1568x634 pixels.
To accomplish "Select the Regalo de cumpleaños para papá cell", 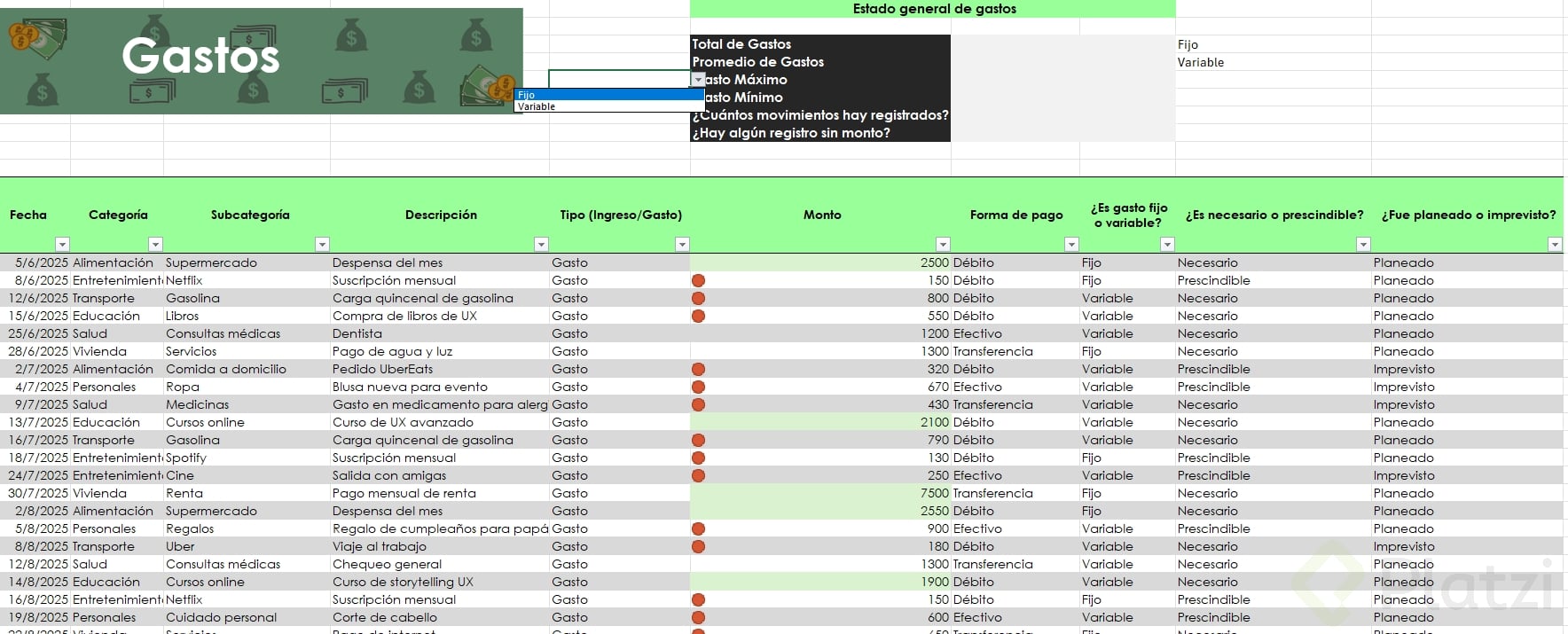I will pyautogui.click(x=440, y=528).
